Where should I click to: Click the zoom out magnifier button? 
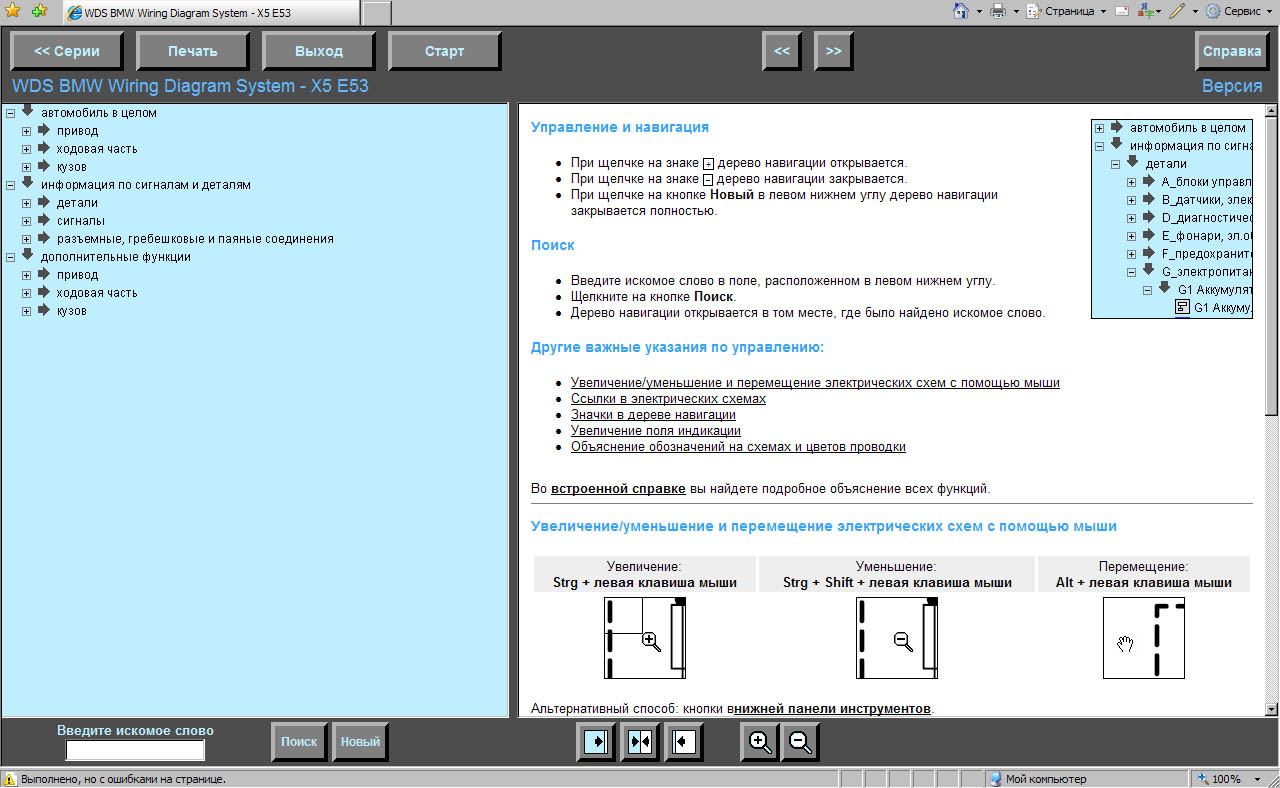(800, 742)
